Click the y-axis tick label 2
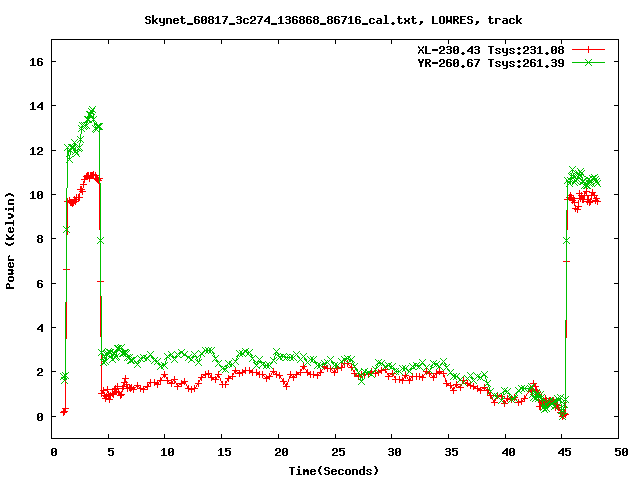The width and height of the screenshot is (640, 480). coord(40,372)
